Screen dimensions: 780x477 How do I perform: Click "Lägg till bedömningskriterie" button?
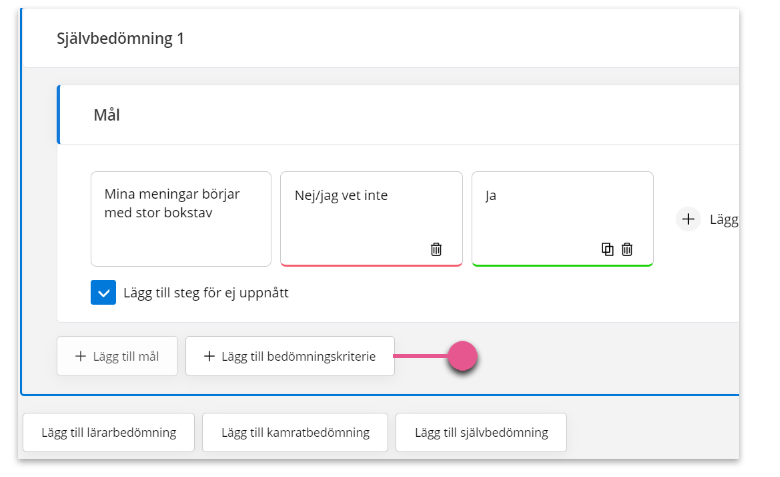coord(290,356)
